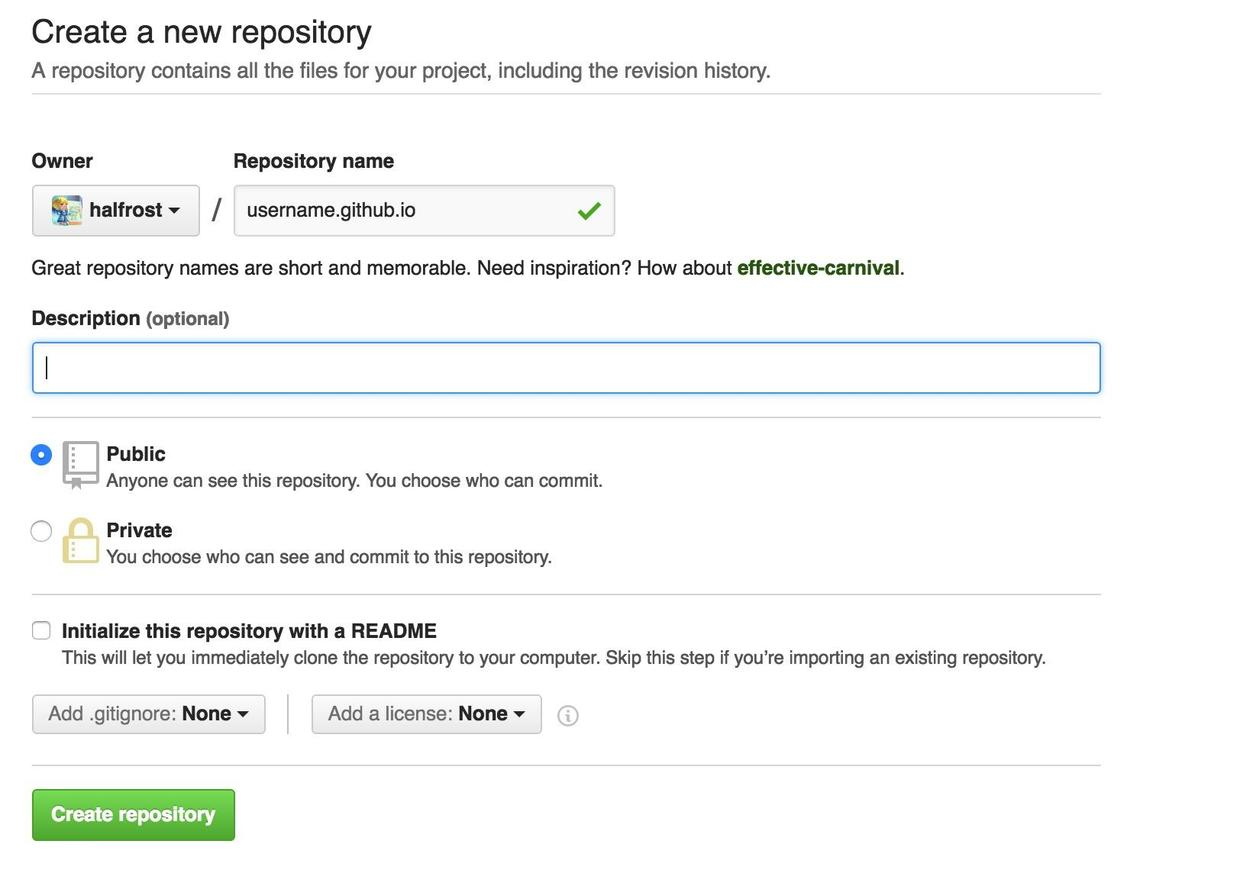This screenshot has height=873, width=1240.
Task: Click the Private repository lock icon
Action: pos(80,541)
